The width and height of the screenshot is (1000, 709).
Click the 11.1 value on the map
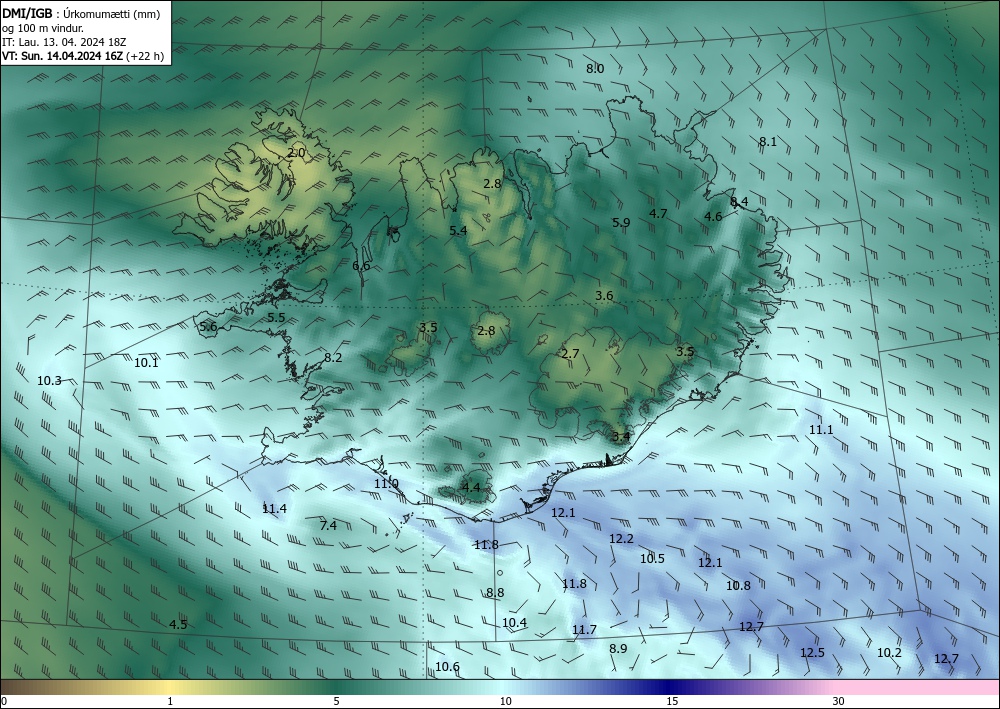point(821,430)
